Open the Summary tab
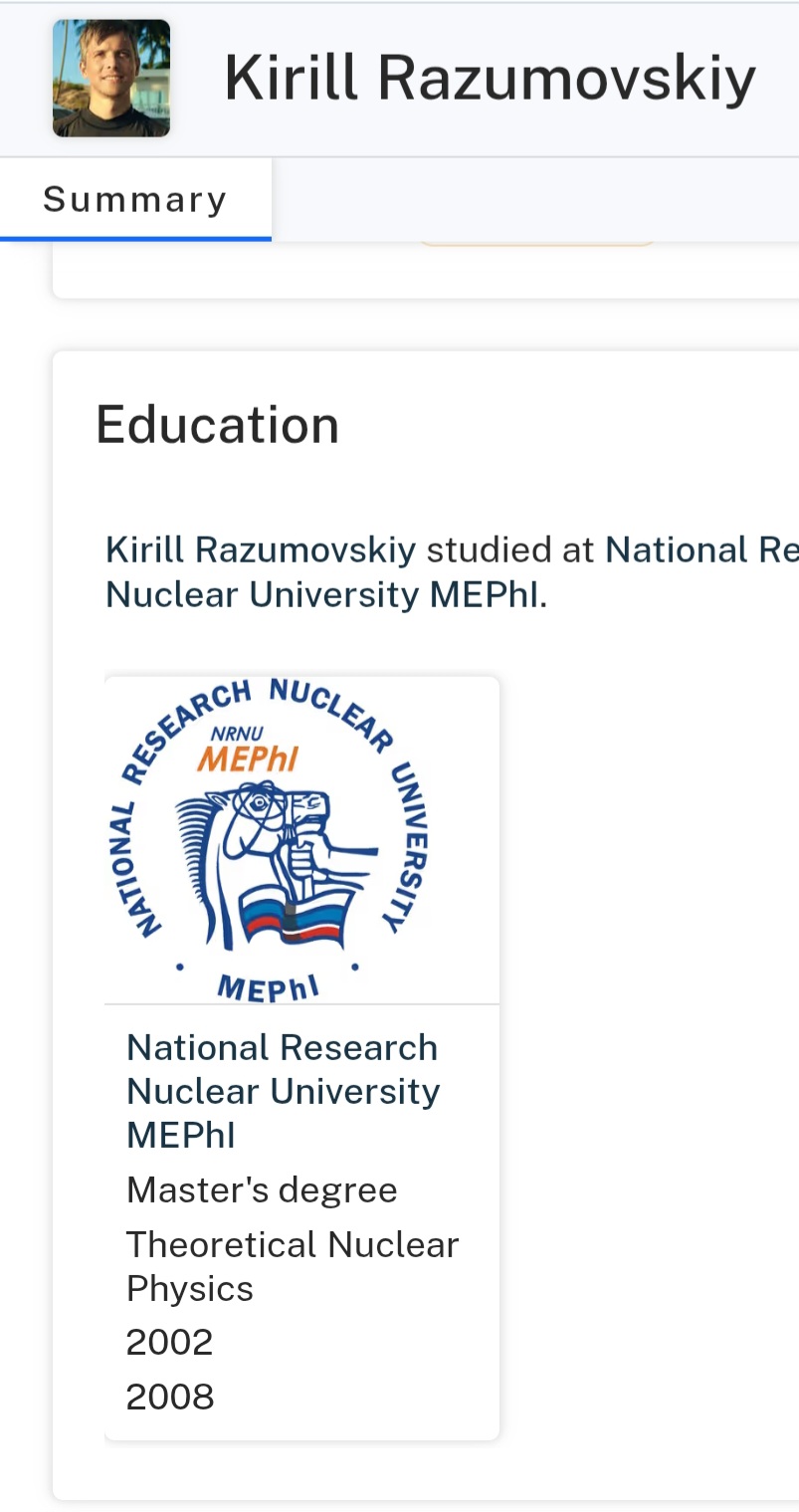Screen dimensions: 799x1512 pyautogui.click(x=135, y=200)
